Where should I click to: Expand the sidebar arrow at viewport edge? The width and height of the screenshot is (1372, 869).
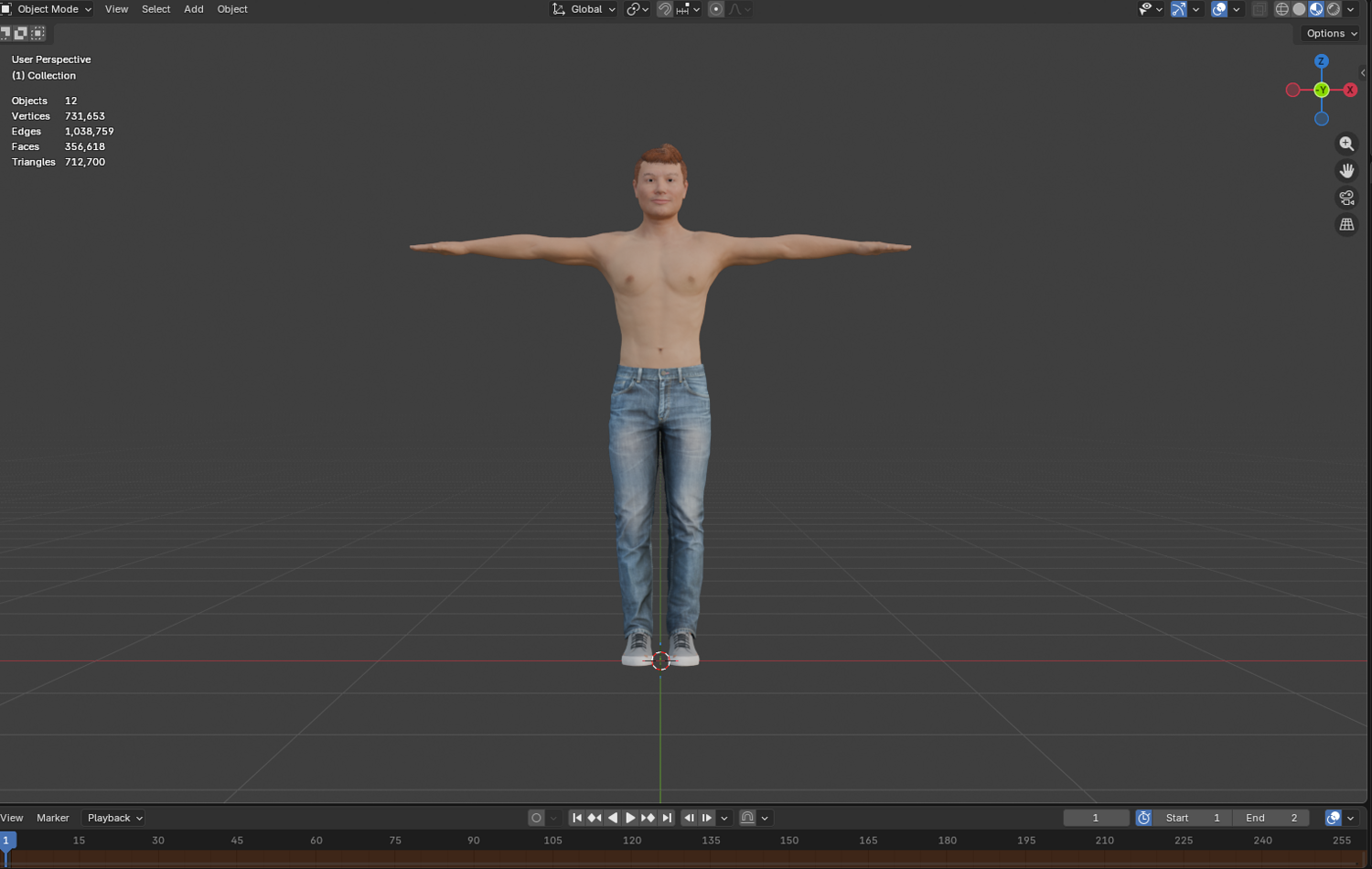[1363, 73]
